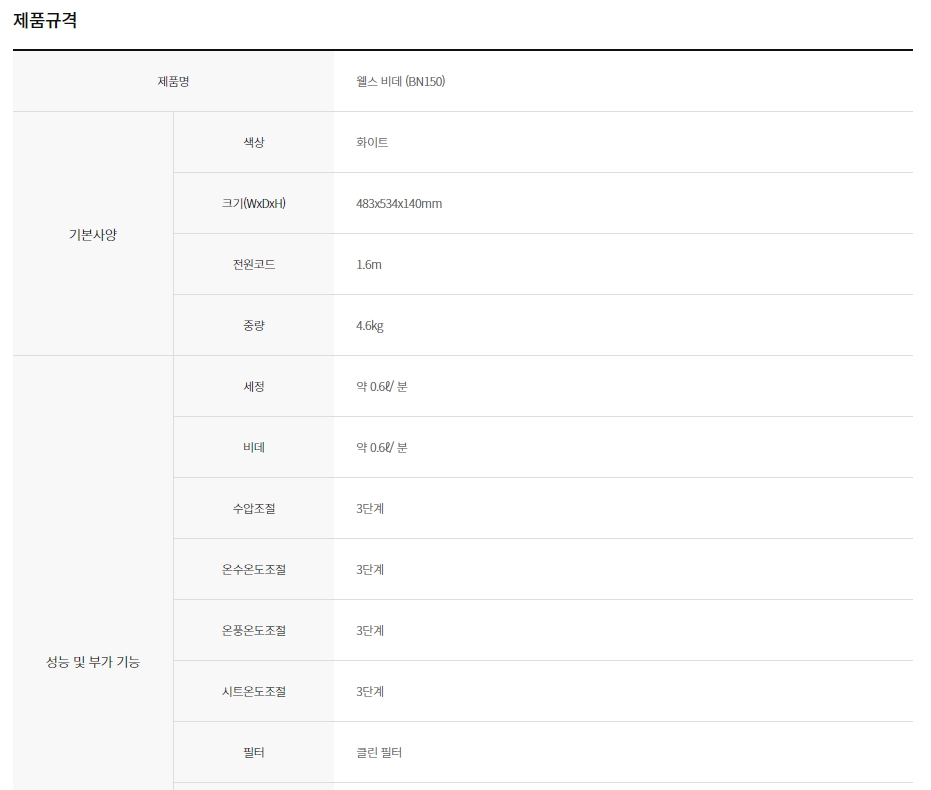Select the 세정 row label
931x790 pixels.
tap(254, 386)
